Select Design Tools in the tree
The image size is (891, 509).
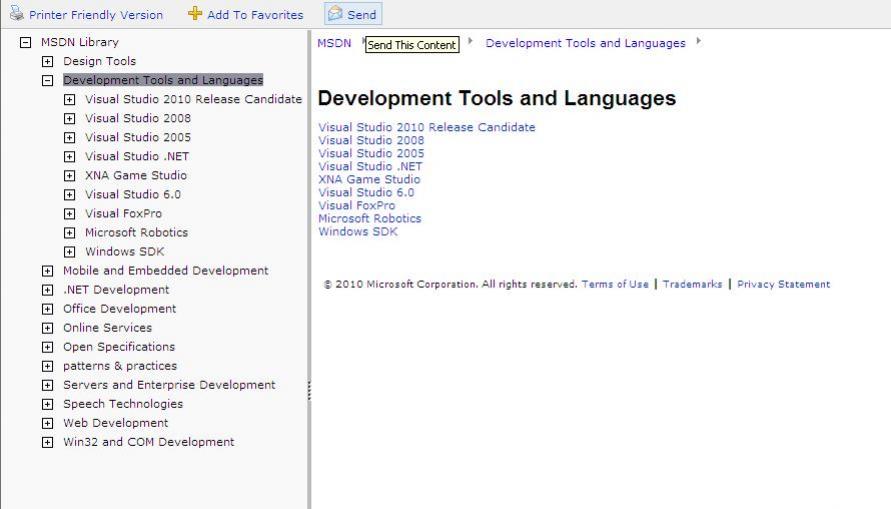[x=99, y=61]
